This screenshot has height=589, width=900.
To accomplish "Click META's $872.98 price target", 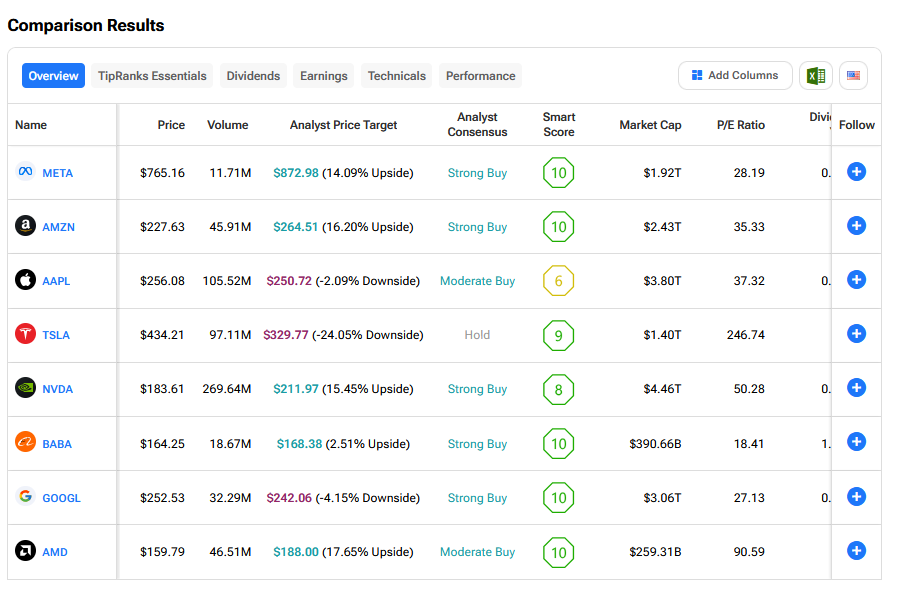I will (296, 173).
